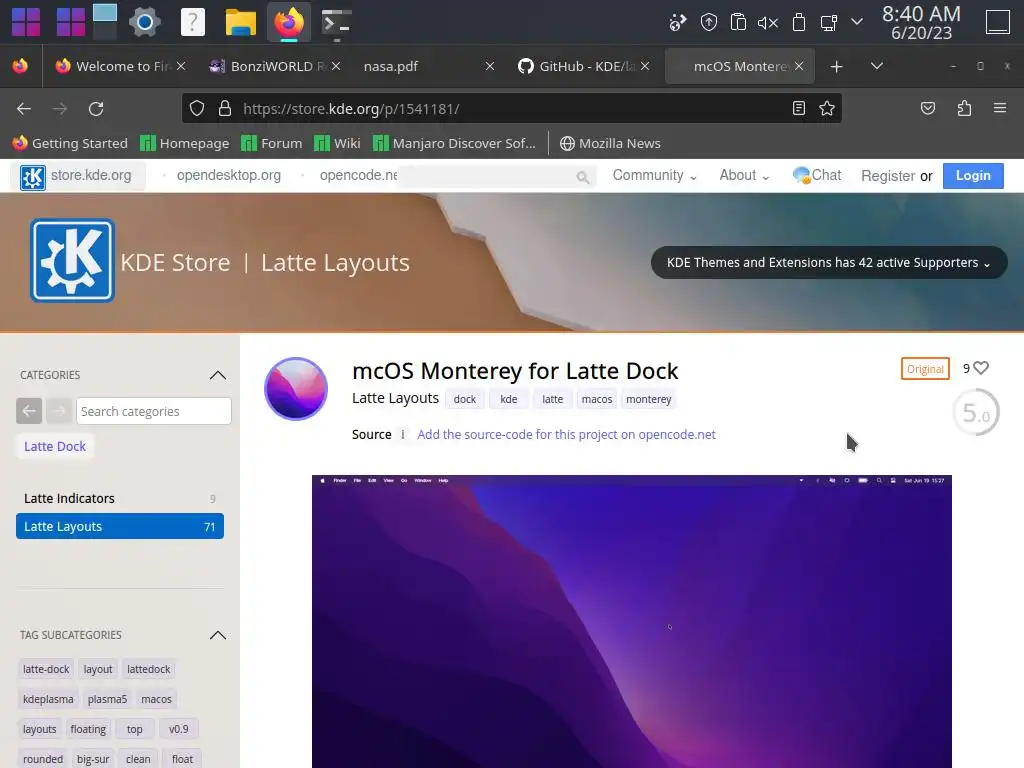Switch to the nasa.pdf tab
1024x768 pixels.
(x=418, y=66)
